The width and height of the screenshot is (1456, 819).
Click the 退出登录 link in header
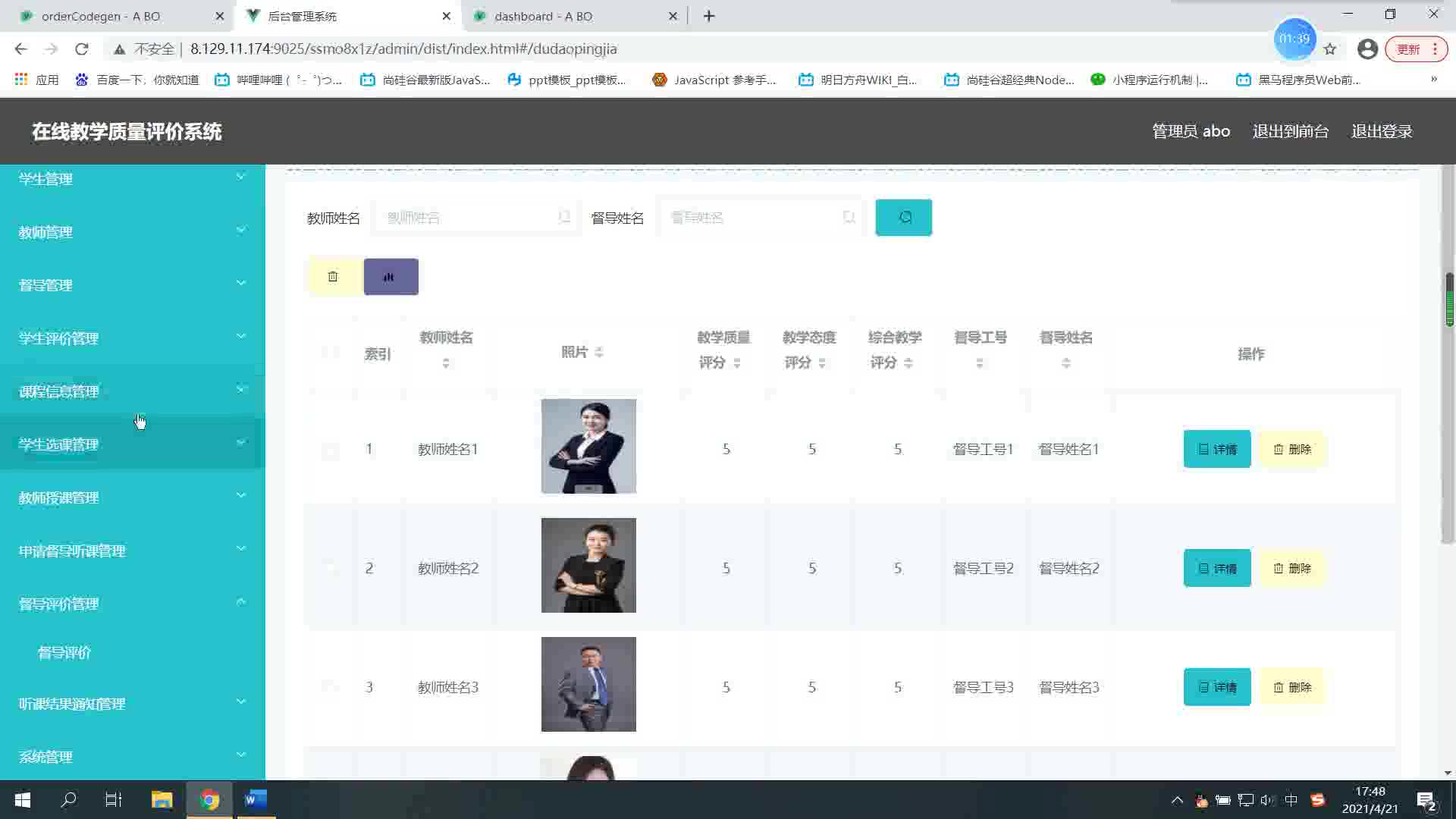point(1382,131)
